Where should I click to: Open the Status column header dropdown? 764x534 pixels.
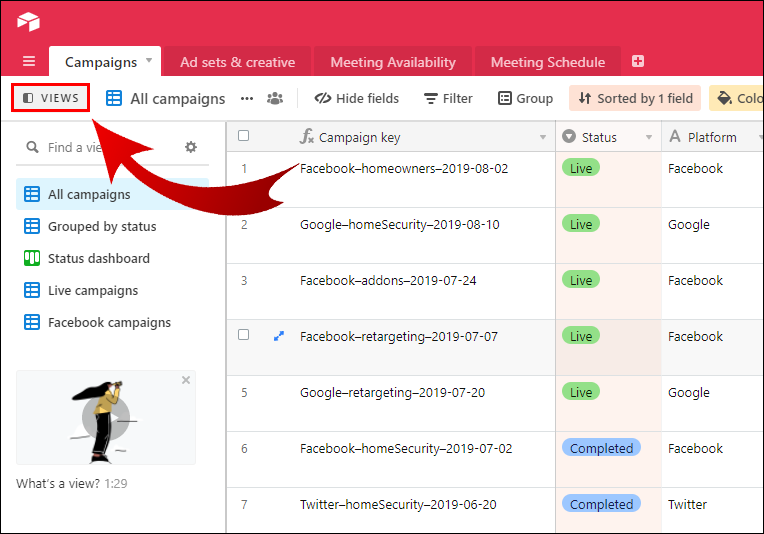point(648,138)
